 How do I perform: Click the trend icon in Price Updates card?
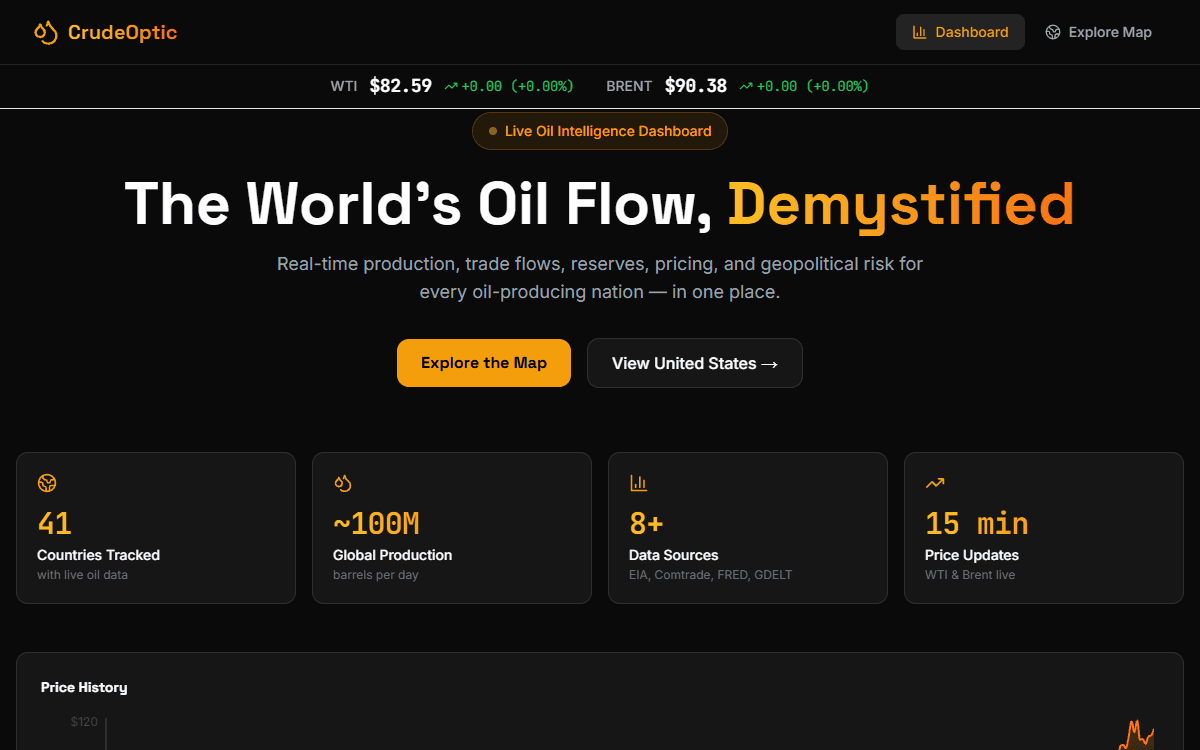(934, 483)
